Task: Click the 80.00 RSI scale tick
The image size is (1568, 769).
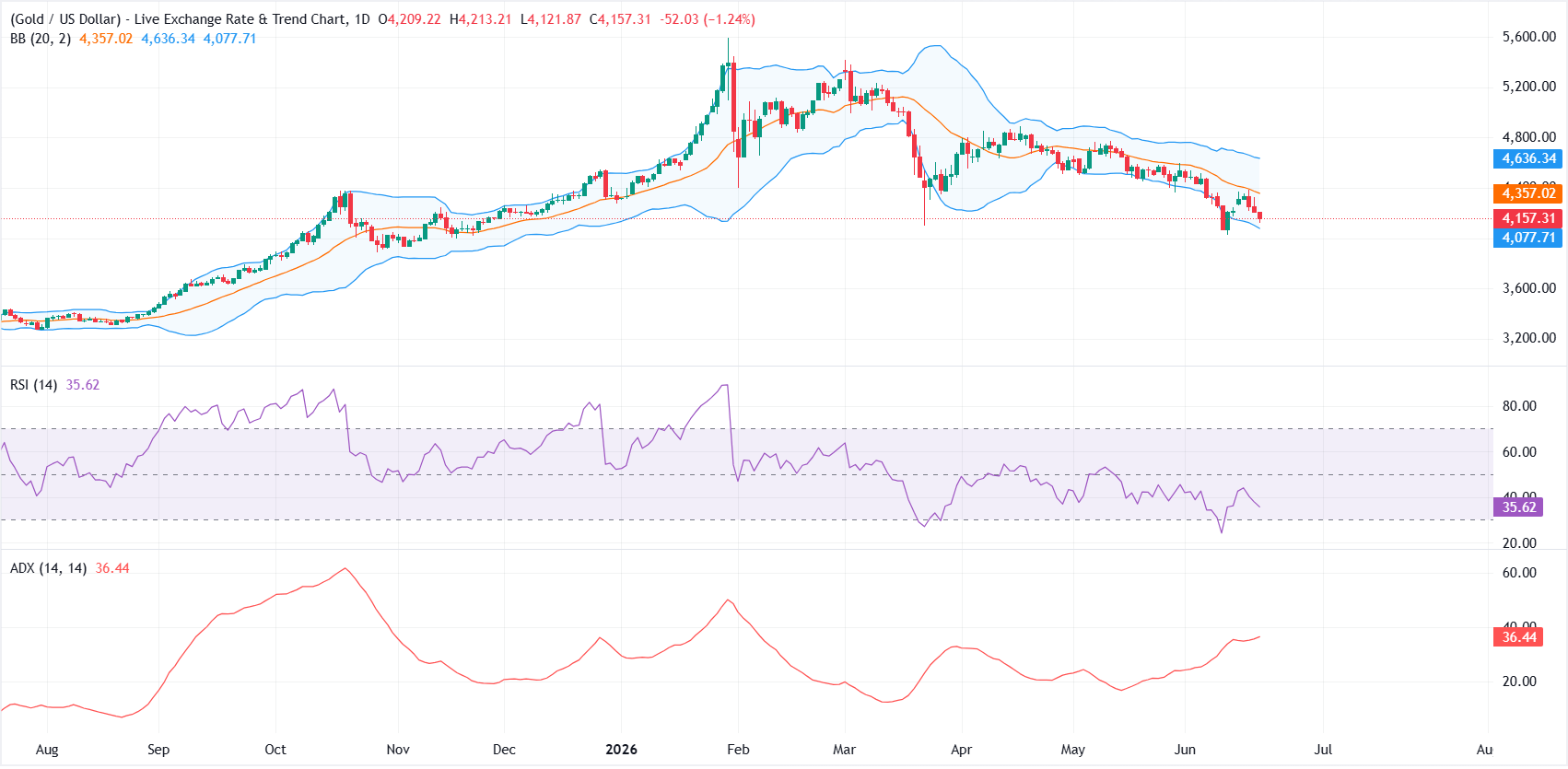Action: pyautogui.click(x=1519, y=406)
